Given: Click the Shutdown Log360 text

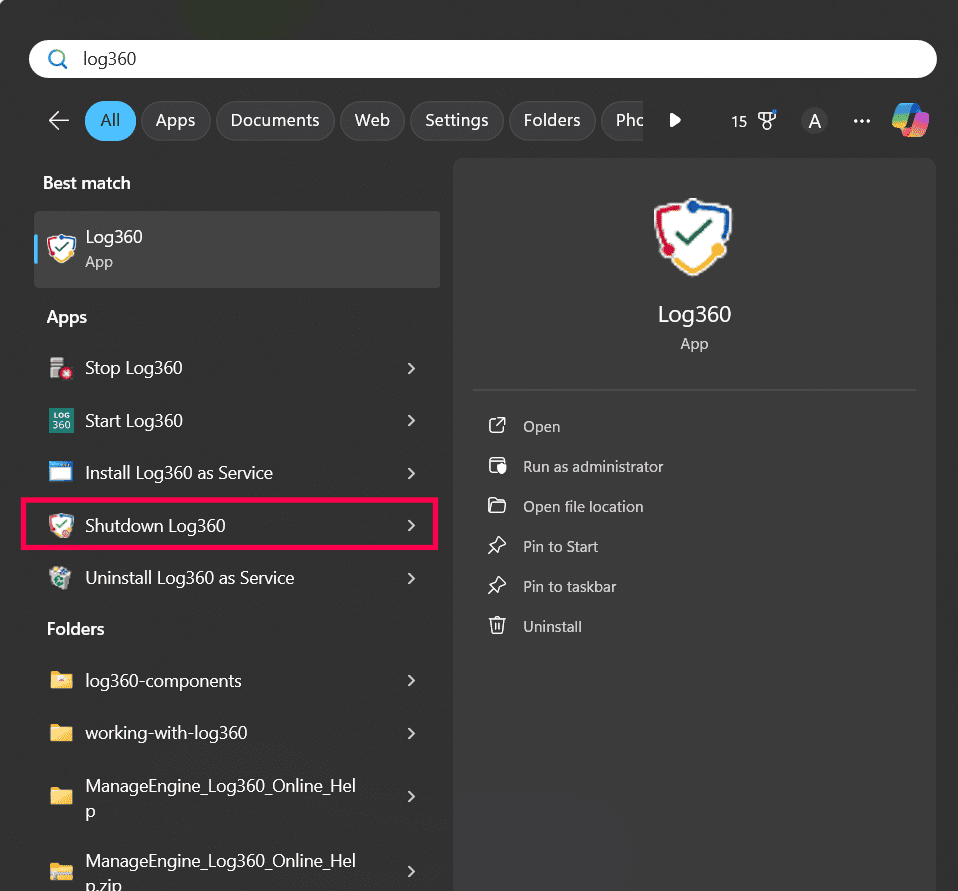Looking at the screenshot, I should coord(155,526).
